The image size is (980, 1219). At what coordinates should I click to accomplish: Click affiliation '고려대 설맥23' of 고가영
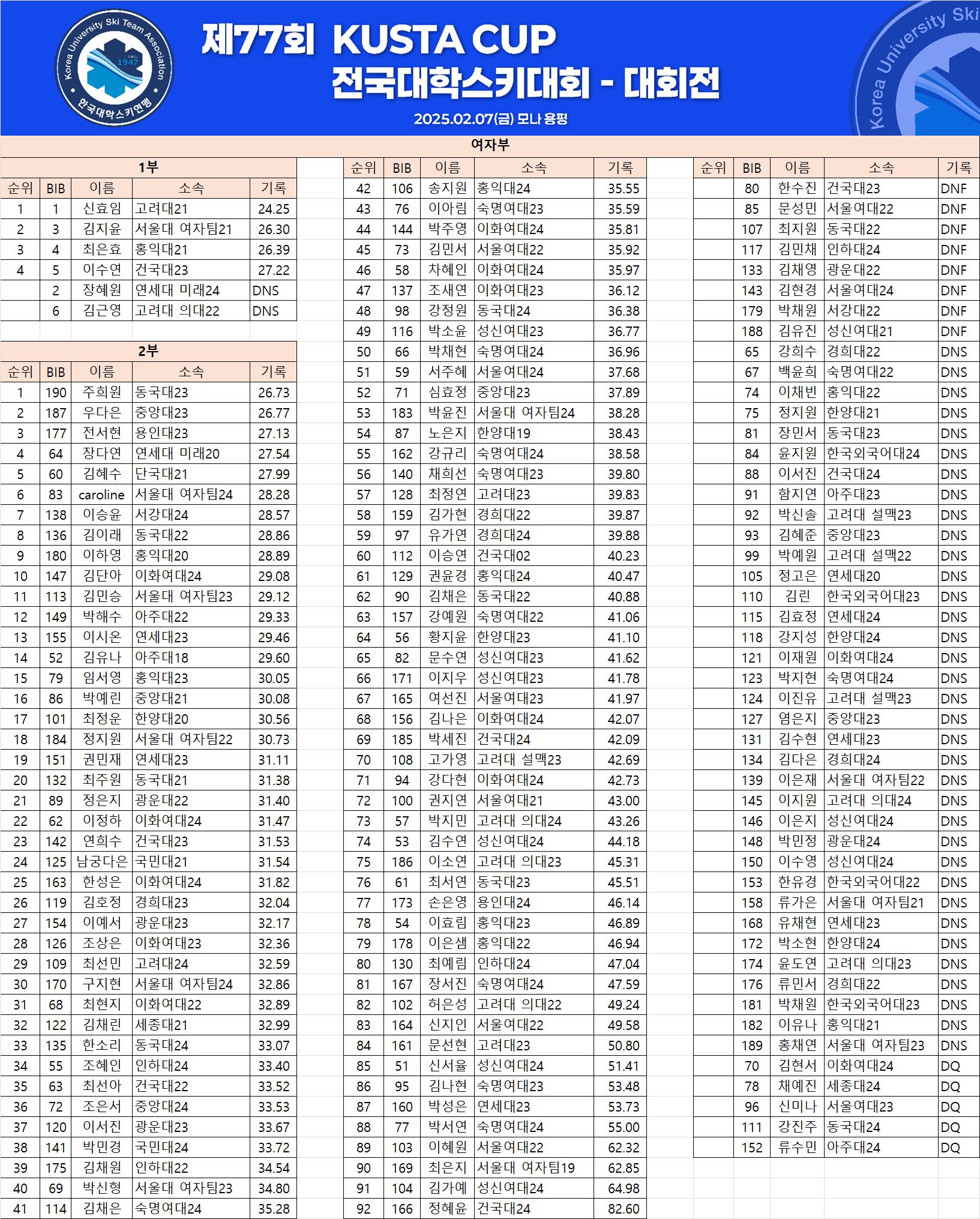[x=534, y=760]
